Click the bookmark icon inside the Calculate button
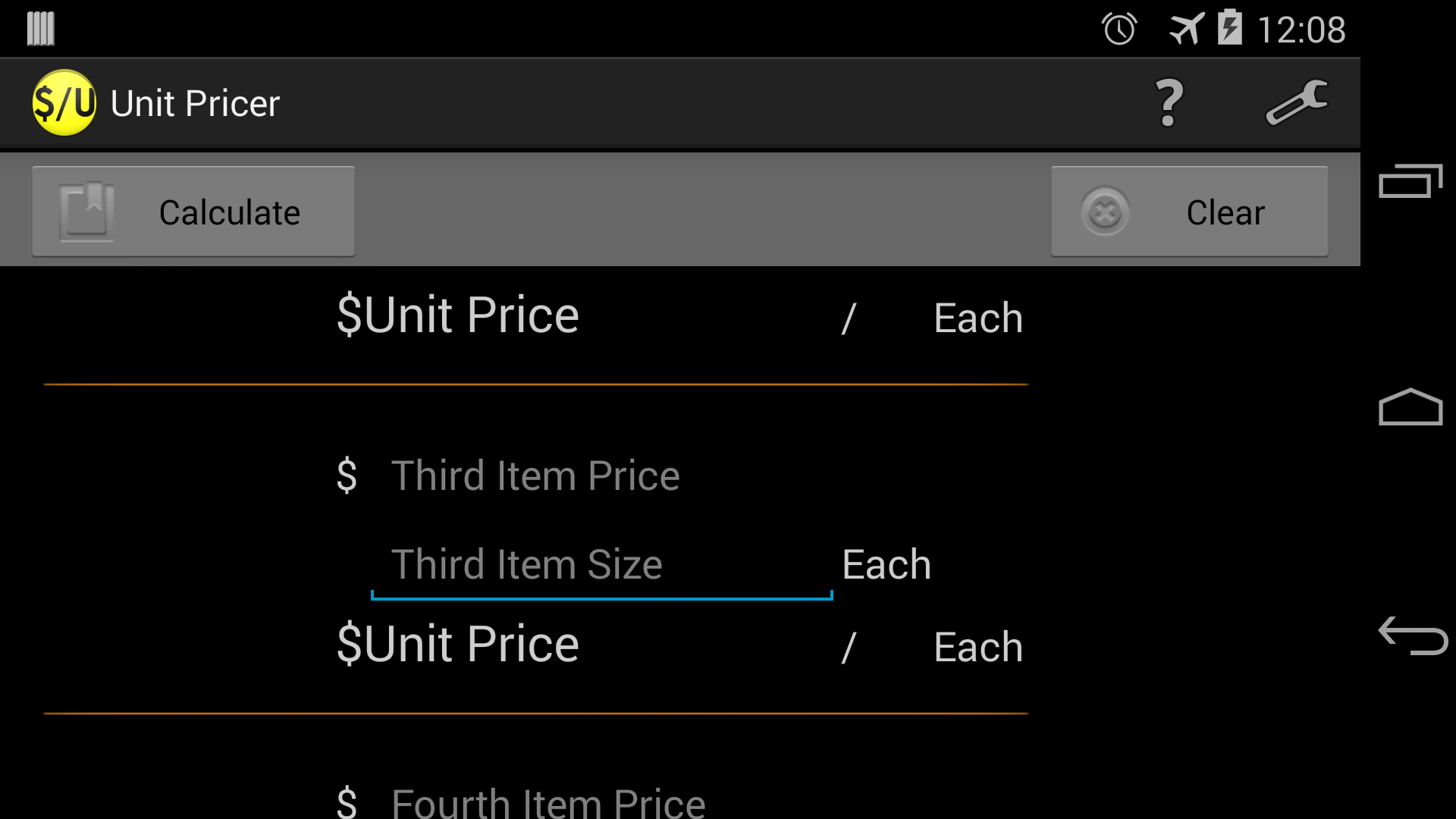The width and height of the screenshot is (1456, 819). (86, 211)
